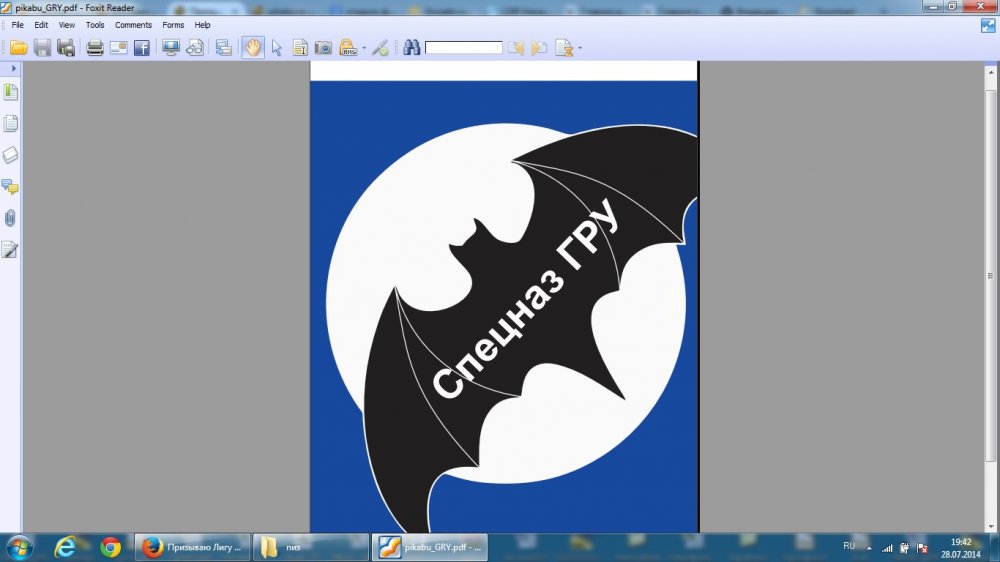Show the Pages thumbnail panel
This screenshot has width=1000, height=562.
tap(11, 124)
